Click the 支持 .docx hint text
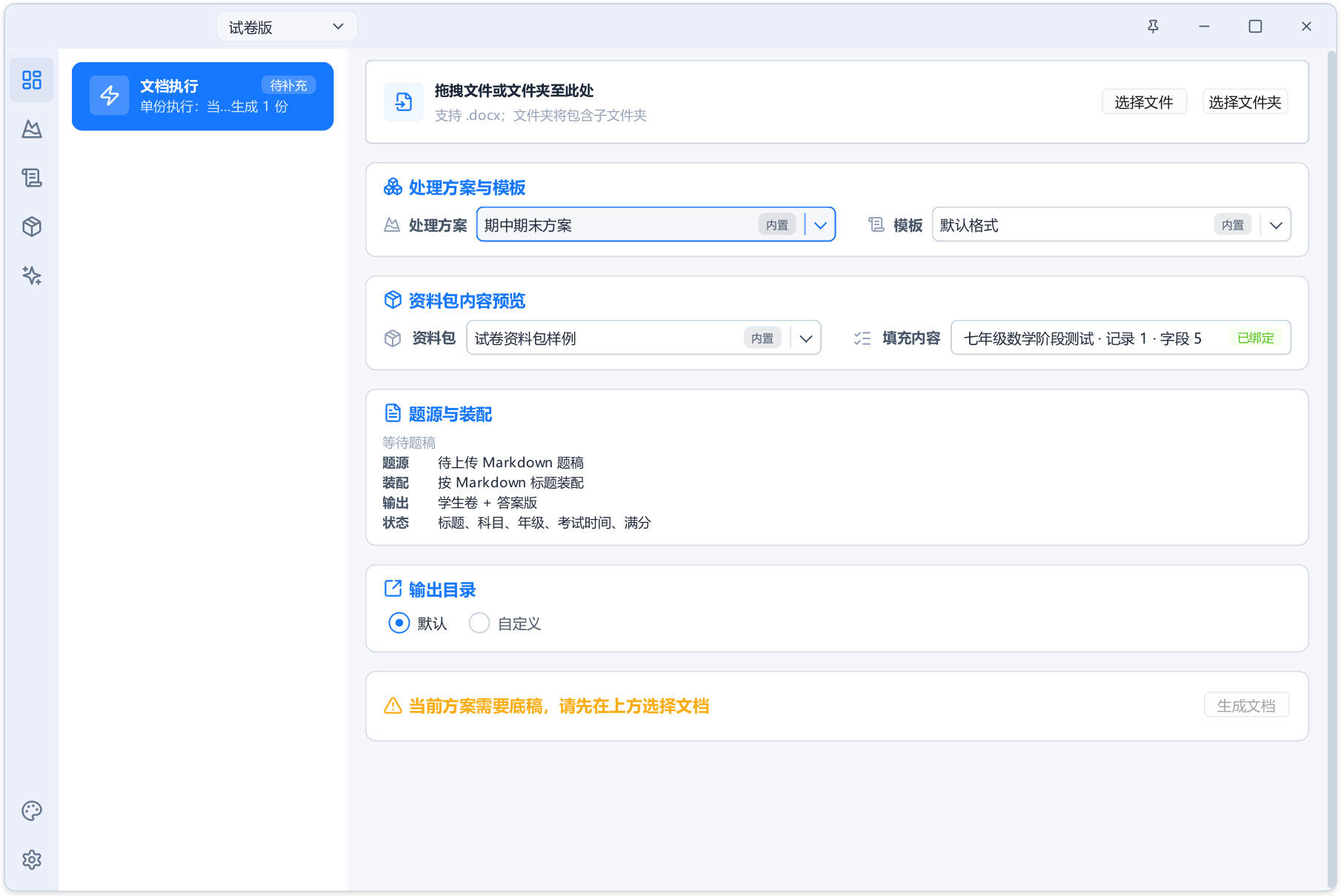The image size is (1341, 896). [x=541, y=116]
